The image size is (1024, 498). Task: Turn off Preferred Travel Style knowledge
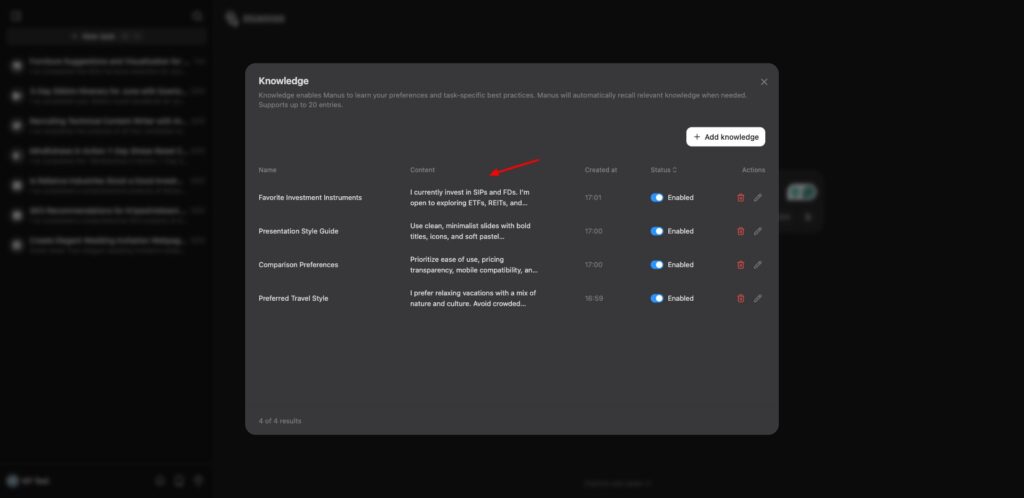pos(657,298)
